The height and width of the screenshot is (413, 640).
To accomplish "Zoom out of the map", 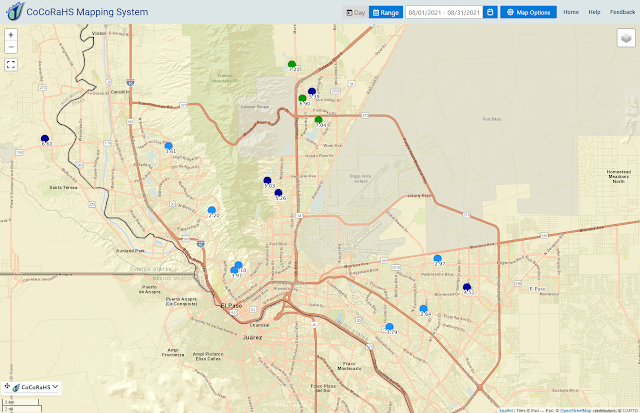I will click(x=11, y=47).
